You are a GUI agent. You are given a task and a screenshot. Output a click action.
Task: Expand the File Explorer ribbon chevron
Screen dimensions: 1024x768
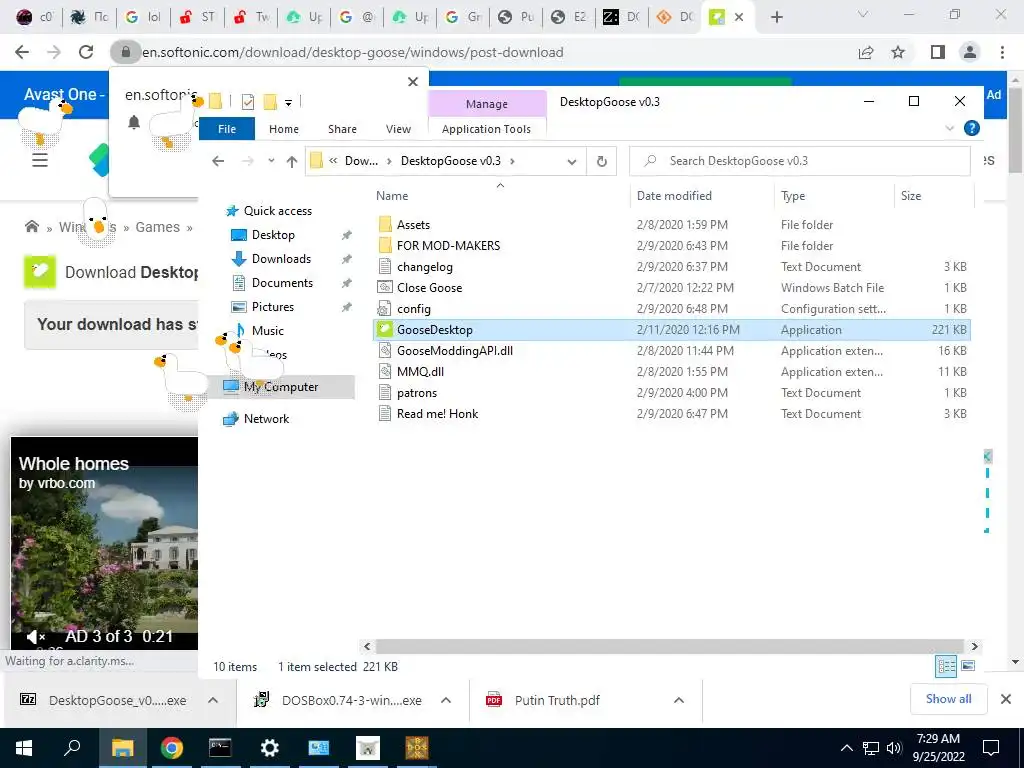950,129
